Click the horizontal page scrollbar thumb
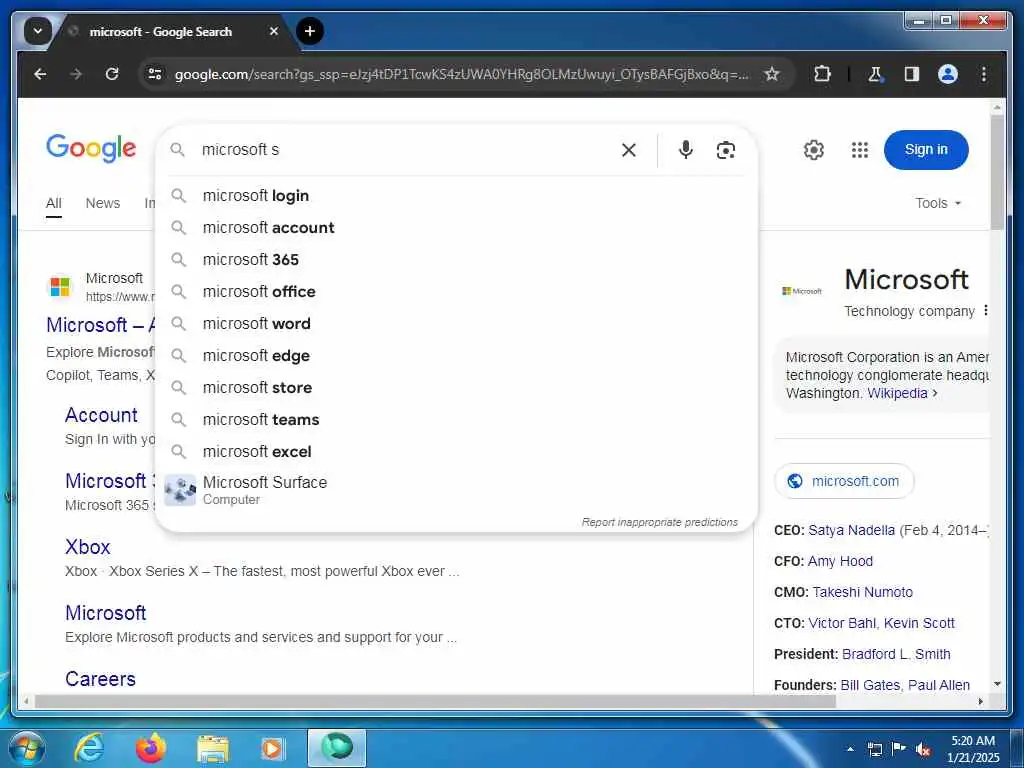Viewport: 1024px width, 768px height. 435,701
